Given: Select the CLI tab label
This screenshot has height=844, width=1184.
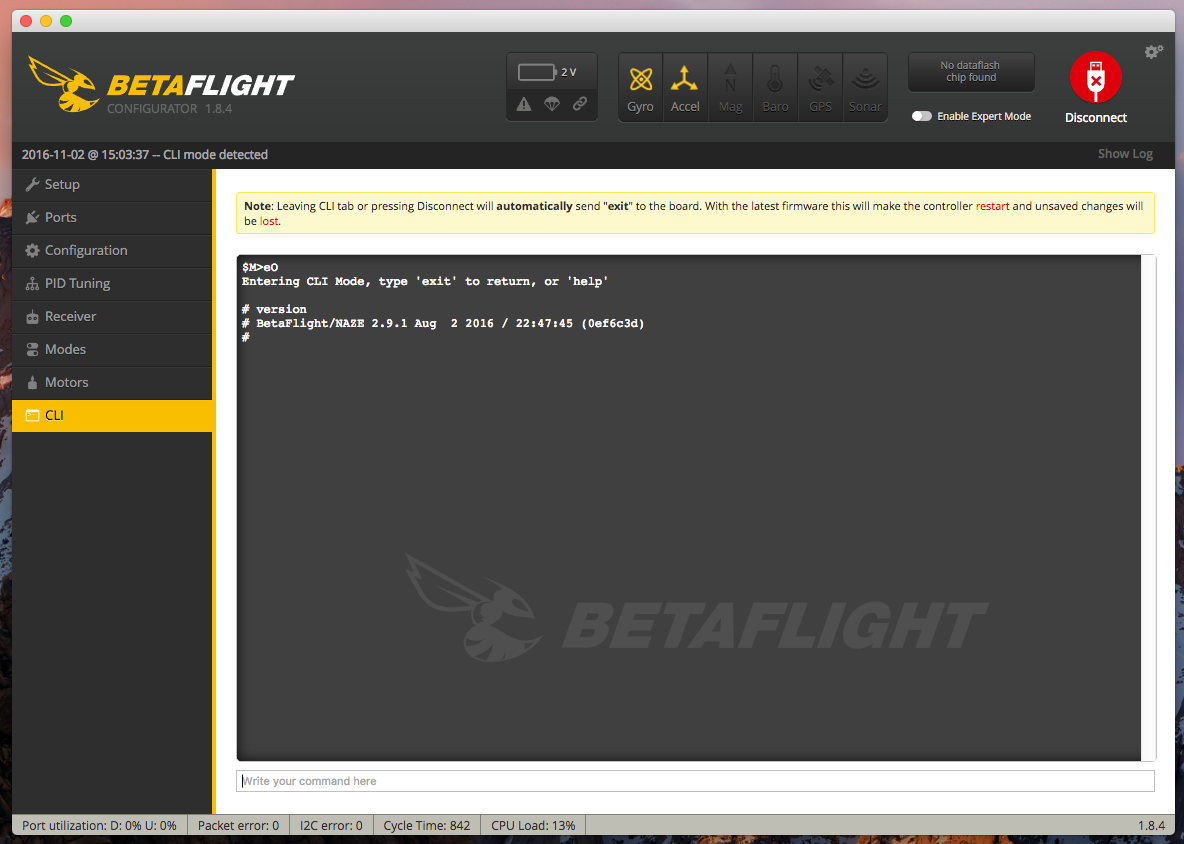Looking at the screenshot, I should coord(54,415).
